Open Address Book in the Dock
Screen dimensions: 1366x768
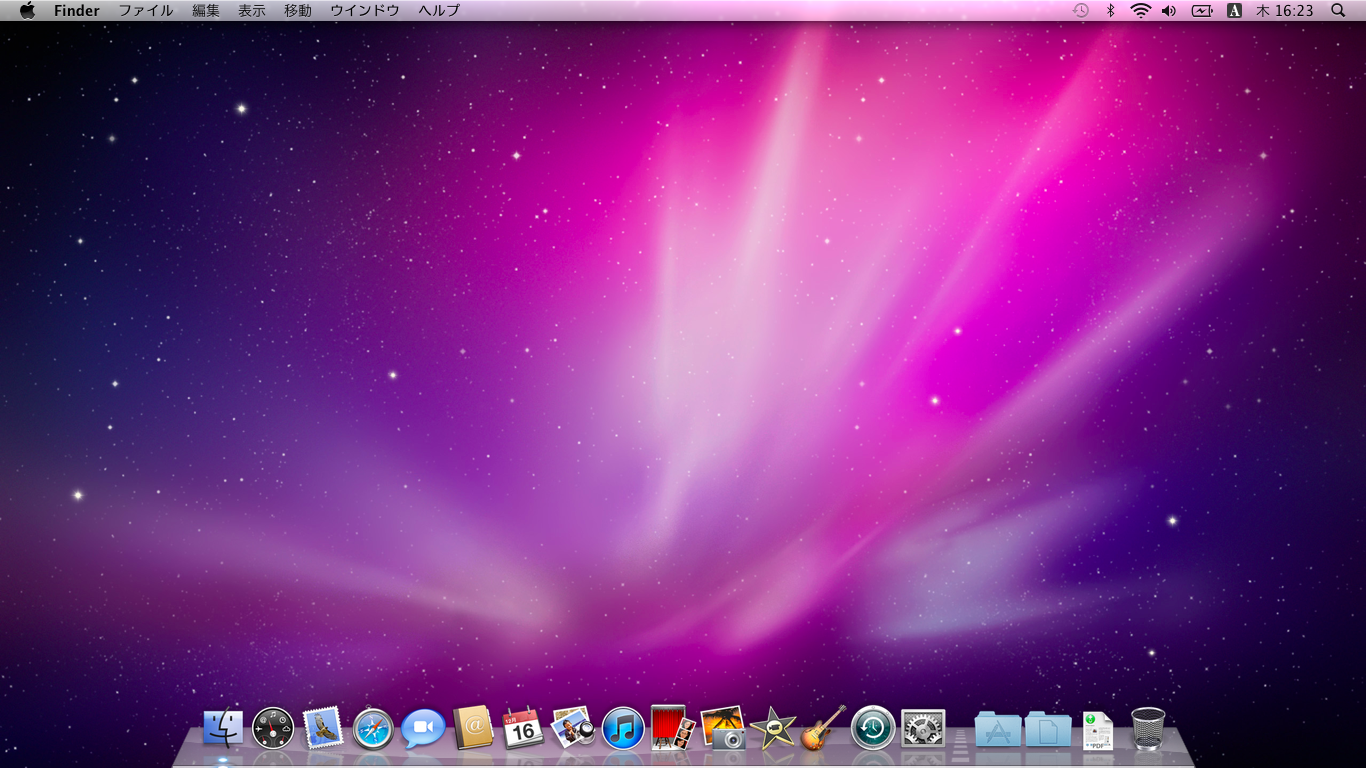(473, 728)
